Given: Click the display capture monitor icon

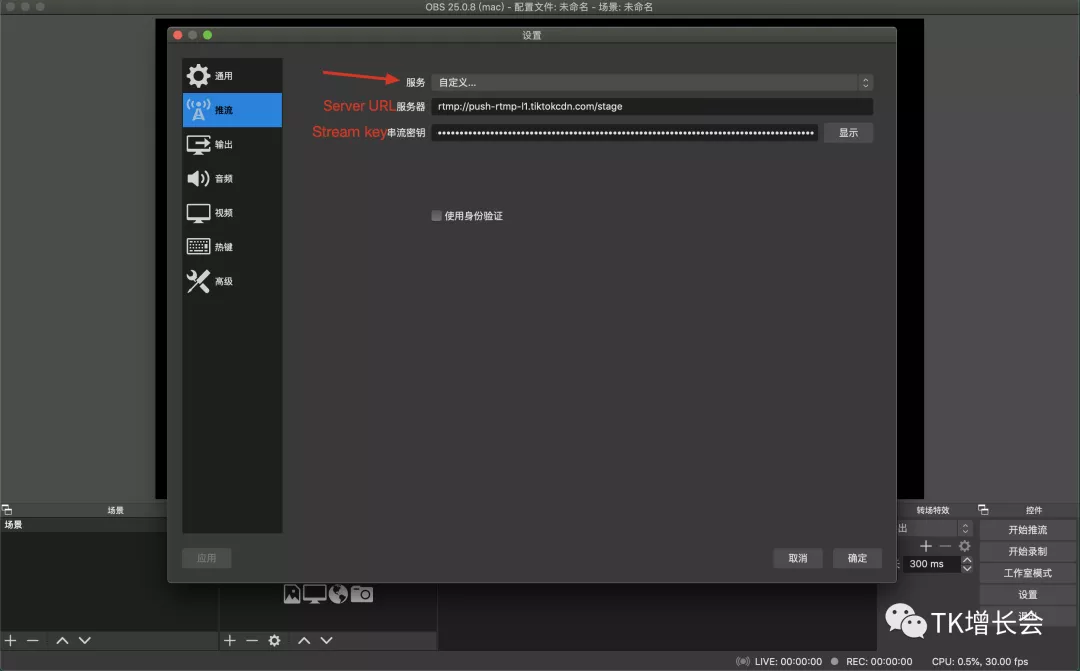Looking at the screenshot, I should (315, 594).
